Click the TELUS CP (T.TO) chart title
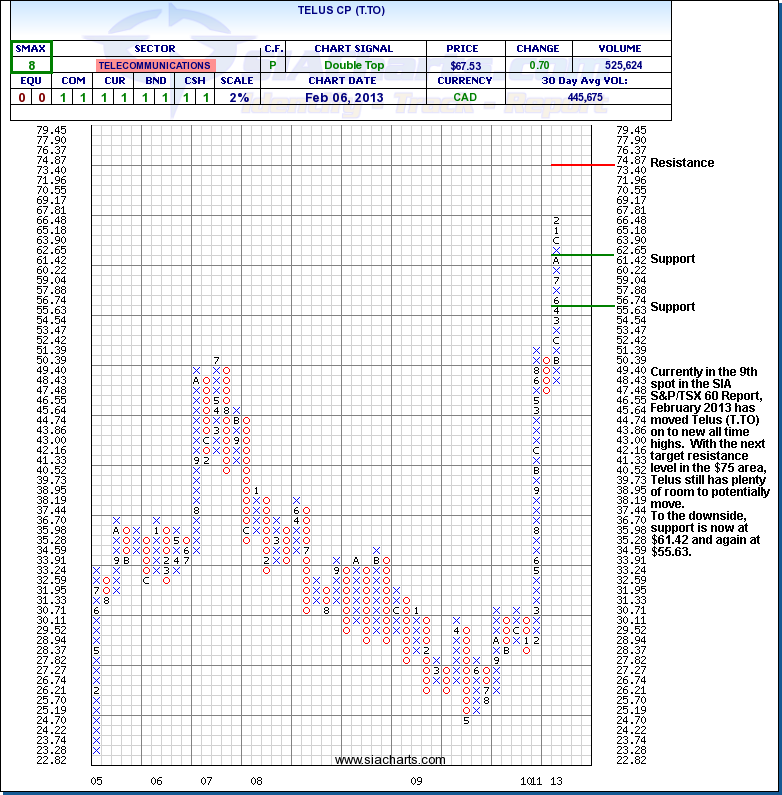782x795 pixels. [x=336, y=9]
